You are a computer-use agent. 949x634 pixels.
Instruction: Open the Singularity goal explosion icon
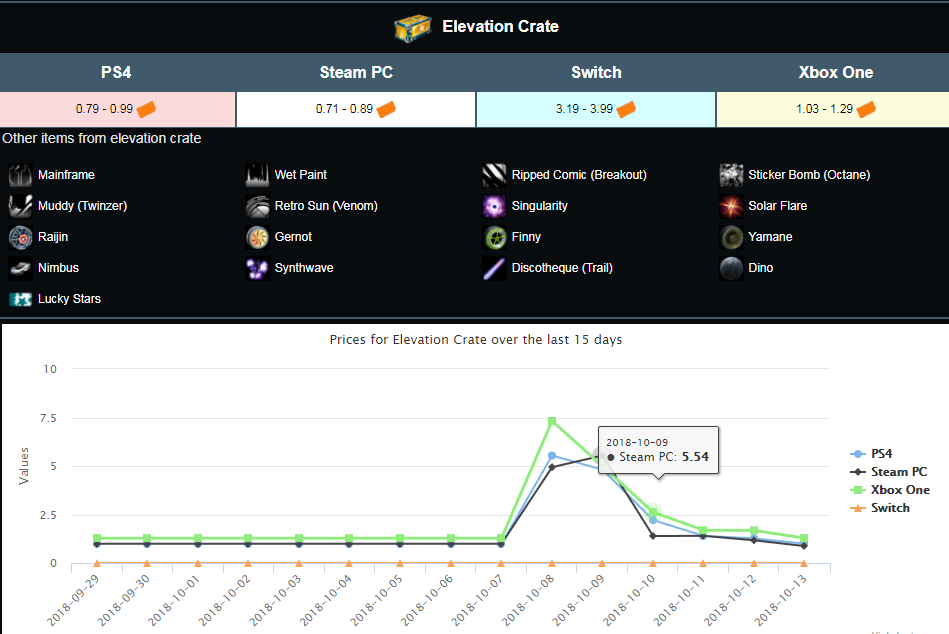tap(494, 206)
